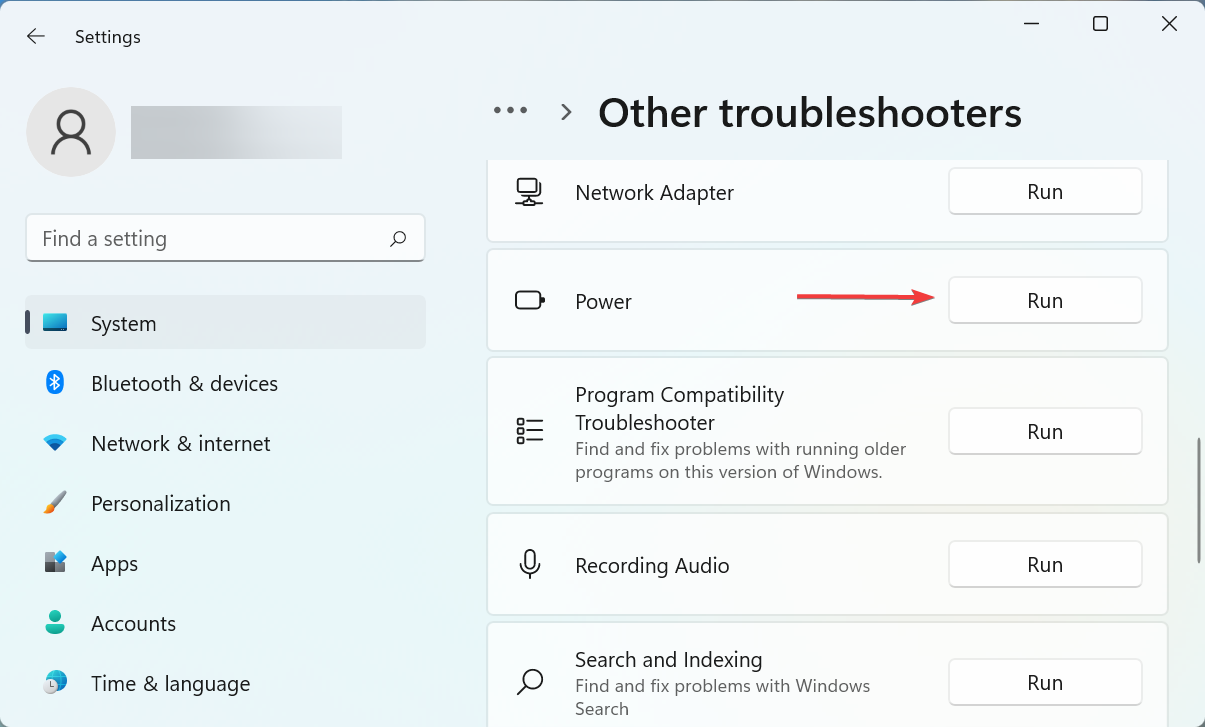1205x727 pixels.
Task: Click the Search and Indexing magnifier icon
Action: (x=529, y=681)
